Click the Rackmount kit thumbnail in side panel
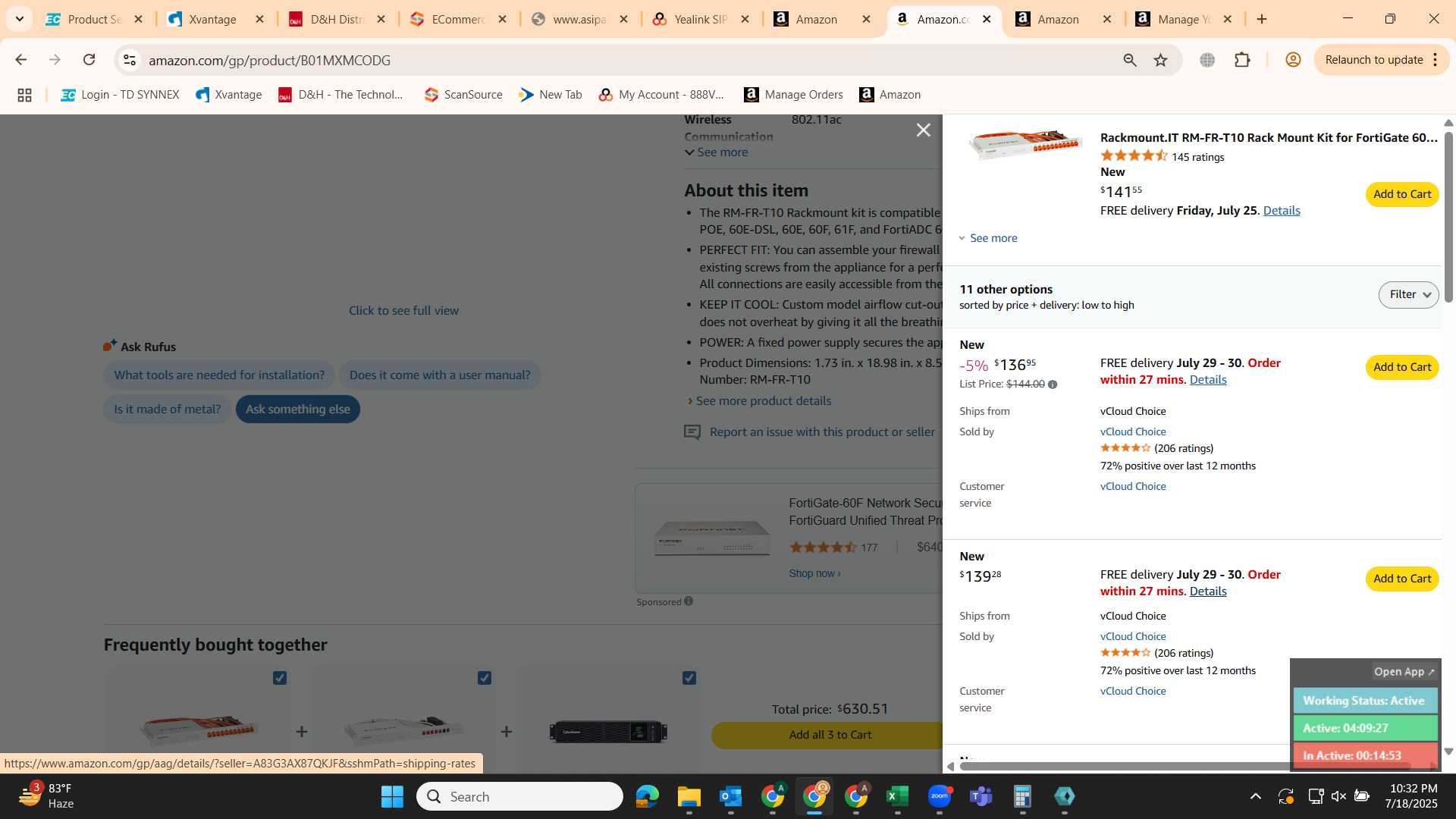Image resolution: width=1456 pixels, height=819 pixels. point(1025,143)
